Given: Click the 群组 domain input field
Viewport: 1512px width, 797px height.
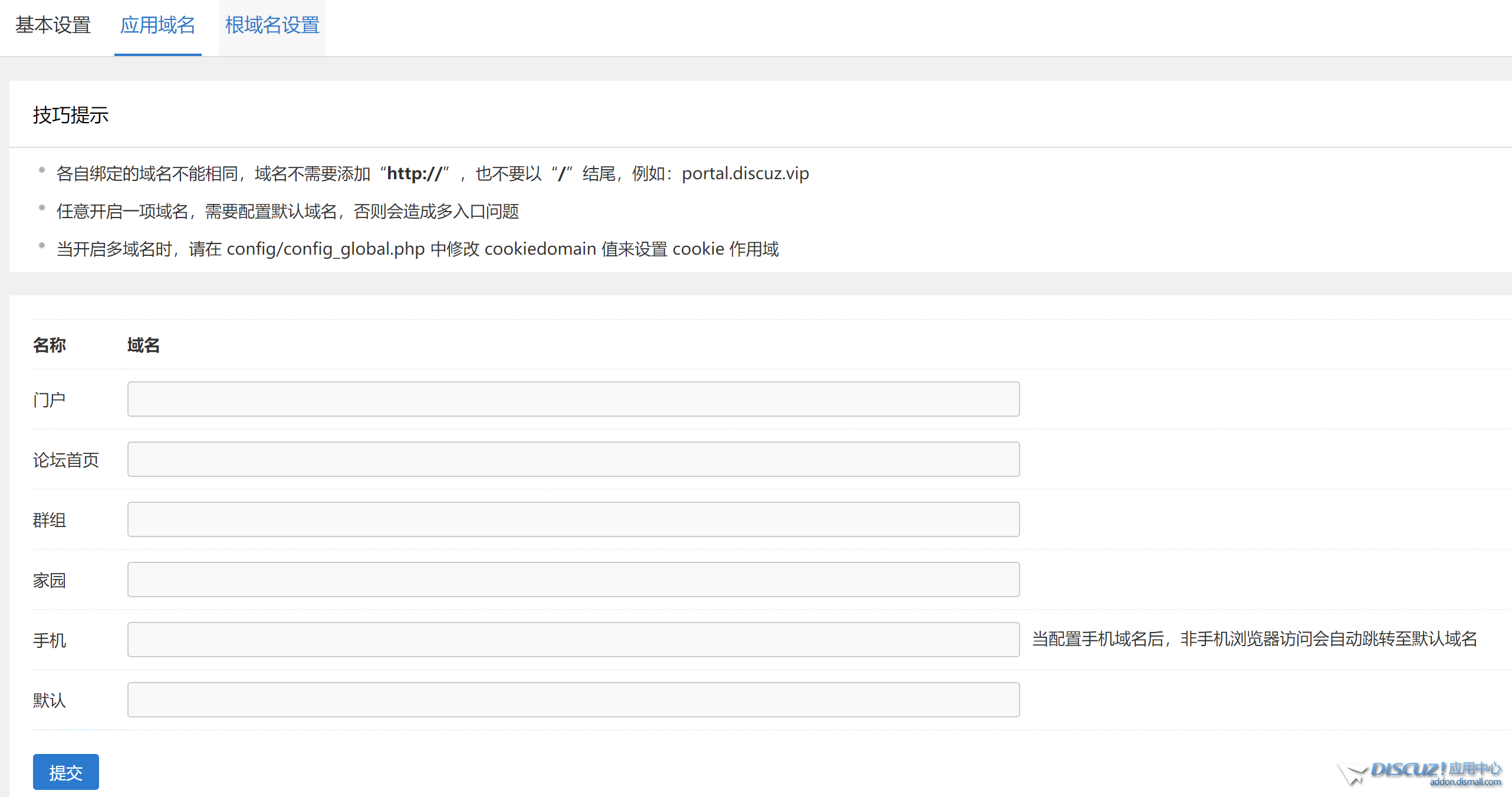Looking at the screenshot, I should click(x=573, y=519).
